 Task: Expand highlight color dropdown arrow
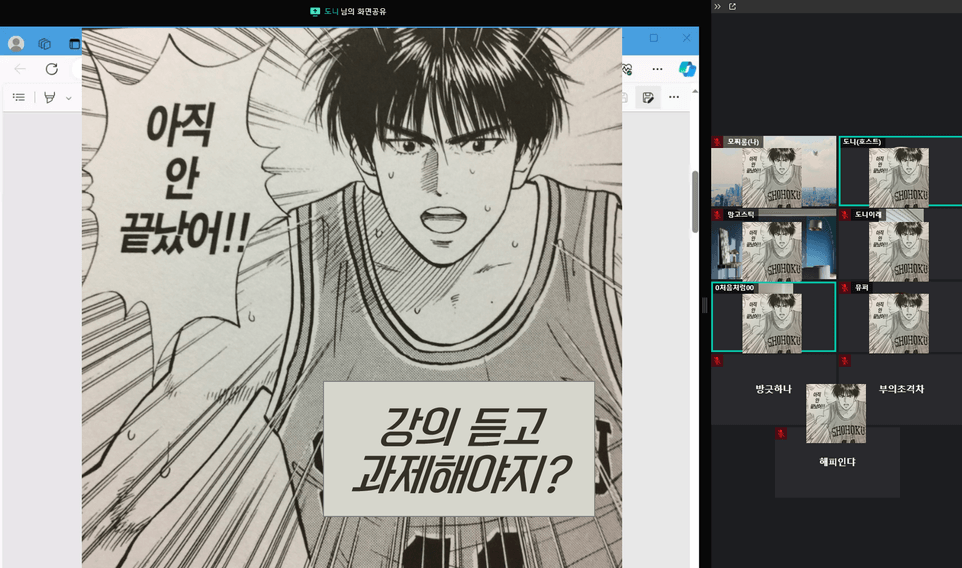(x=69, y=98)
